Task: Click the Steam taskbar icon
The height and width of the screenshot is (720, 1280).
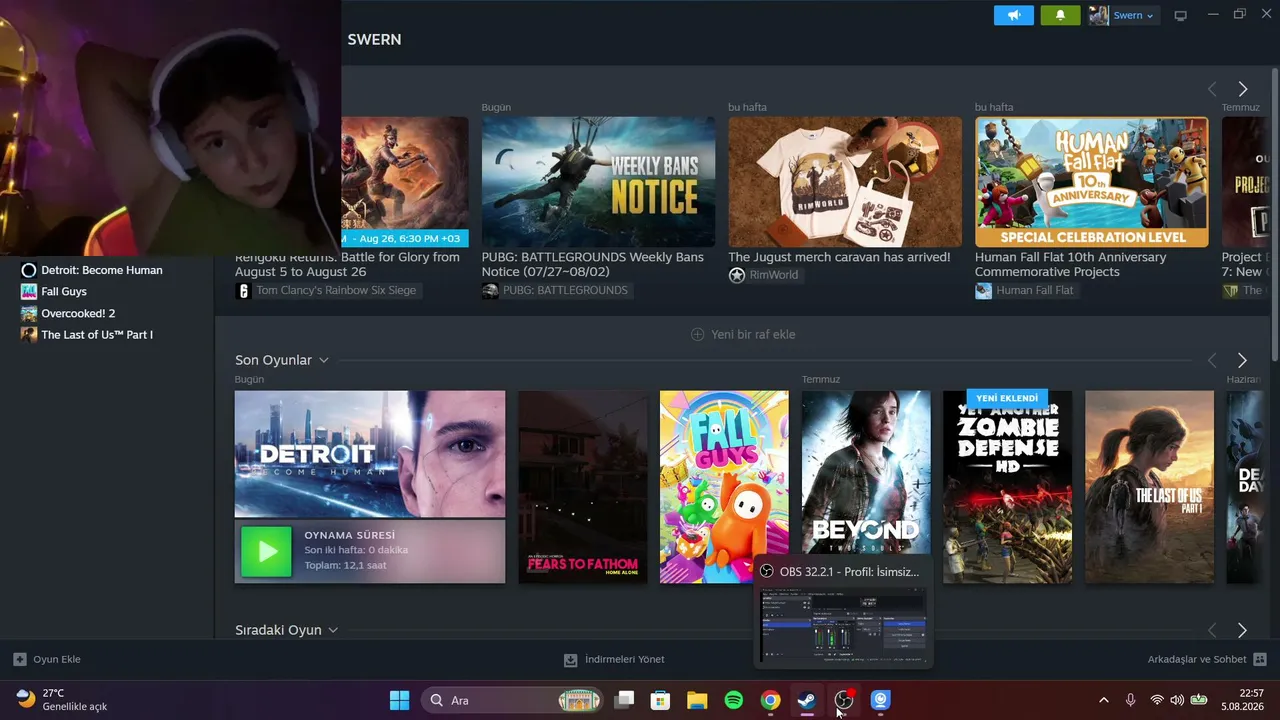Action: coord(807,700)
